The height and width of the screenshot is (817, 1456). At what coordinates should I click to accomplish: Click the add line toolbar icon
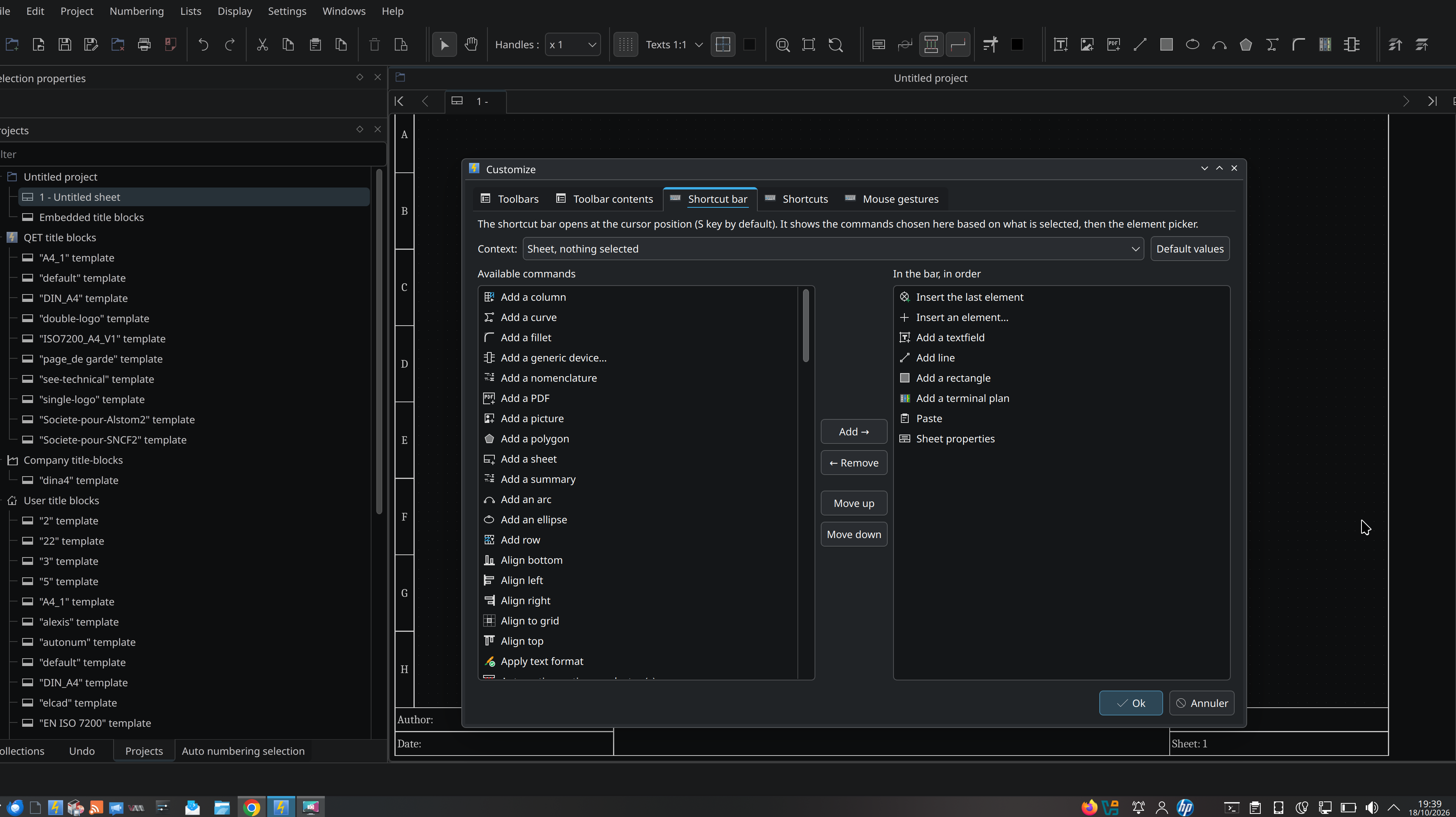point(1140,44)
